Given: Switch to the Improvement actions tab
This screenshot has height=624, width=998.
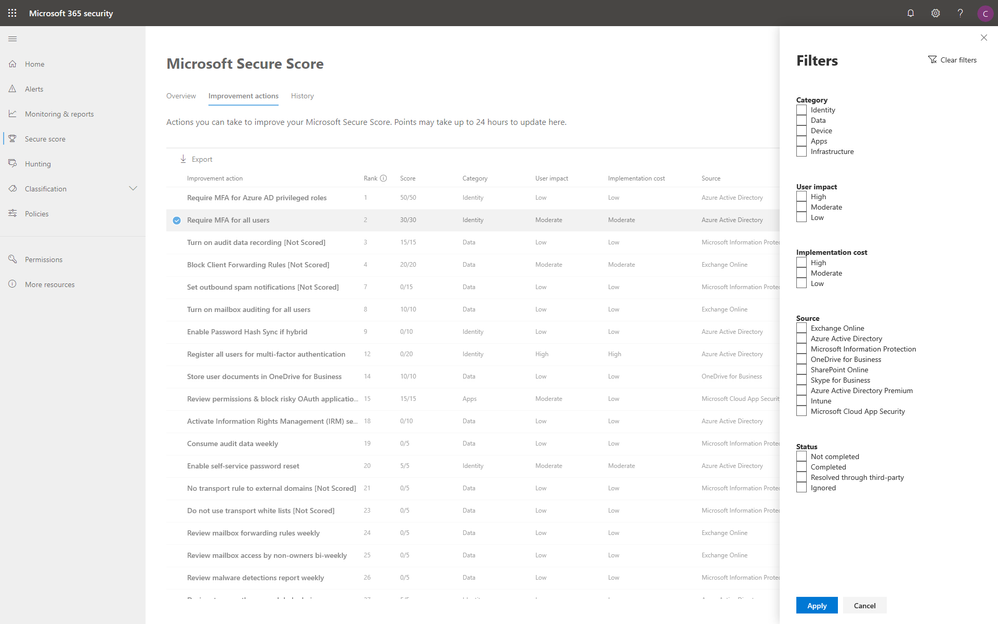Looking at the screenshot, I should pos(243,96).
